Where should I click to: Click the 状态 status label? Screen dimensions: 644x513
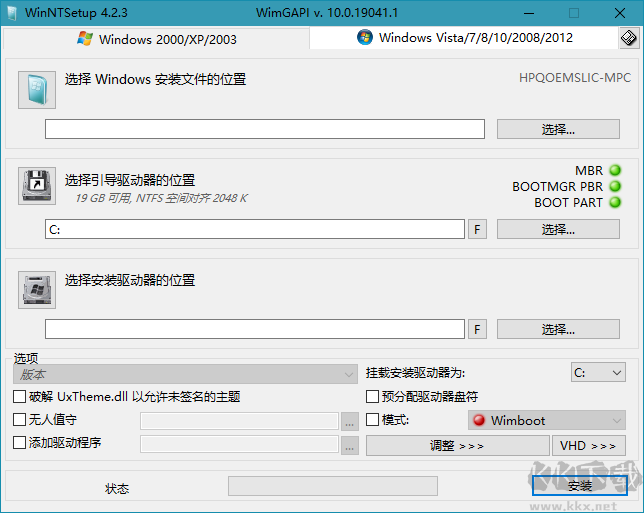point(117,488)
